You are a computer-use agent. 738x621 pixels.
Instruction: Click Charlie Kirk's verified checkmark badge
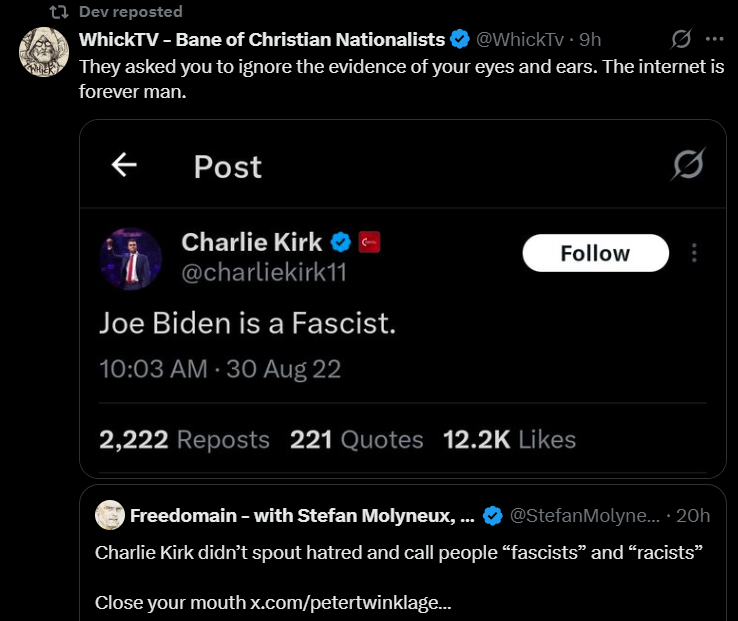[x=341, y=242]
